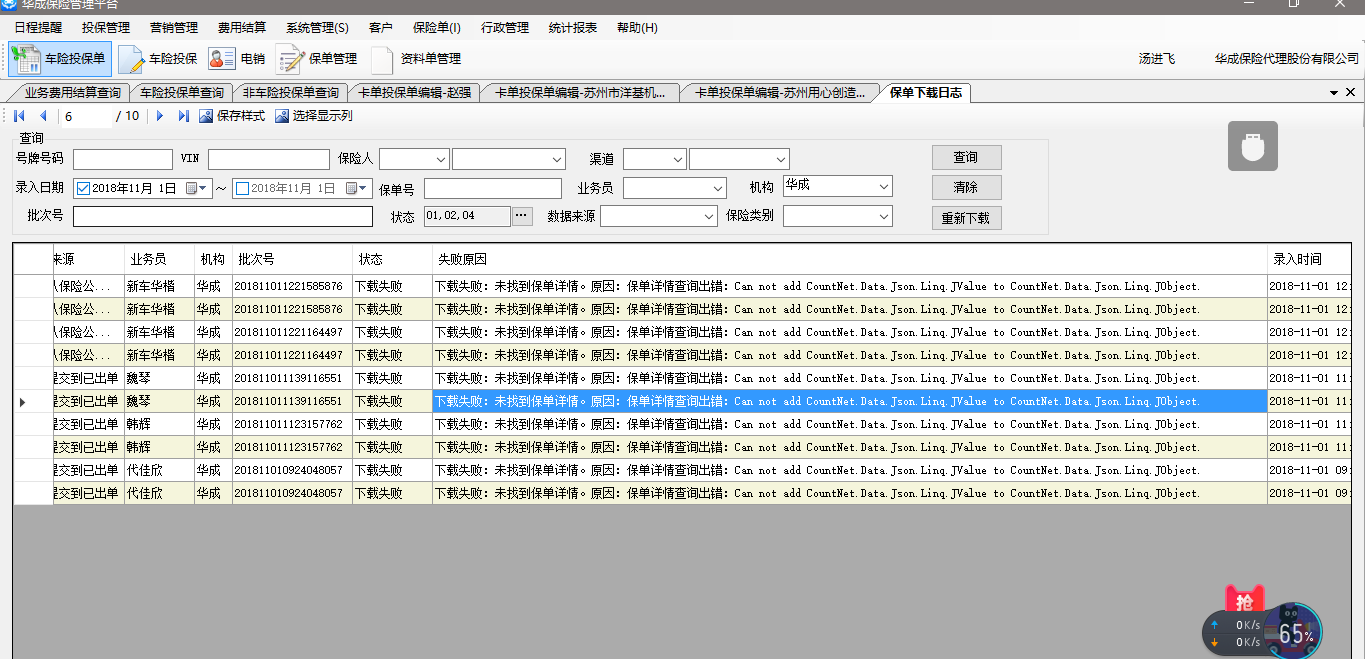Viewport: 1365px width, 659px height.
Task: Open 费用结算 menu
Action: pos(242,28)
